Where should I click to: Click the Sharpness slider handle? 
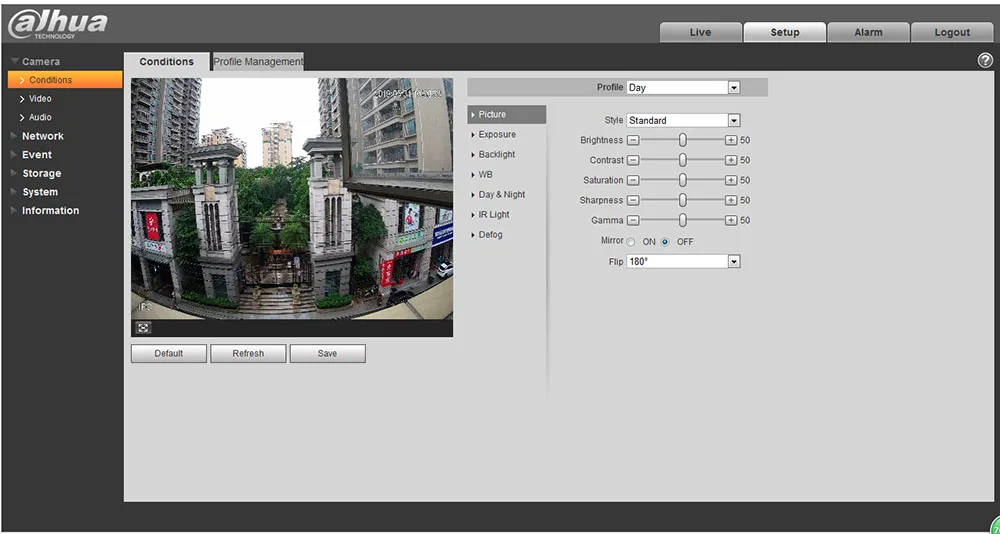coord(682,200)
